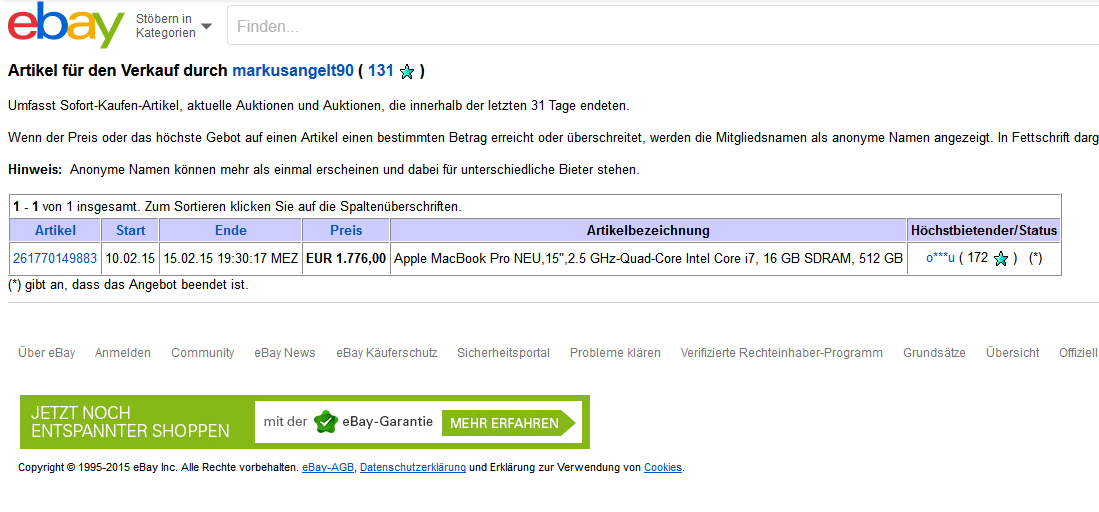Go to Anmelden in footer navigation

pos(123,353)
